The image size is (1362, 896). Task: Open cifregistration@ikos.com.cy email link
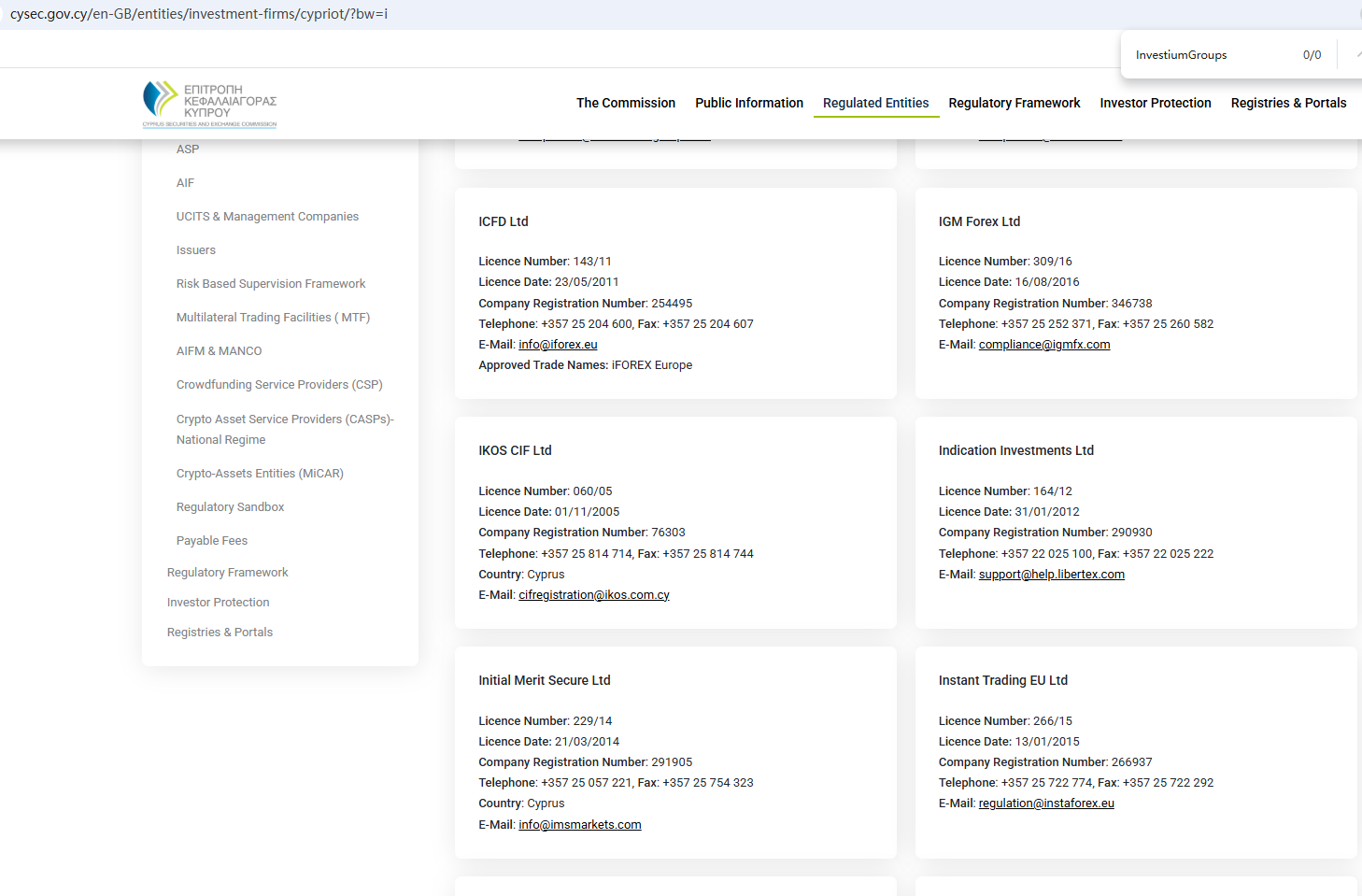tap(593, 595)
